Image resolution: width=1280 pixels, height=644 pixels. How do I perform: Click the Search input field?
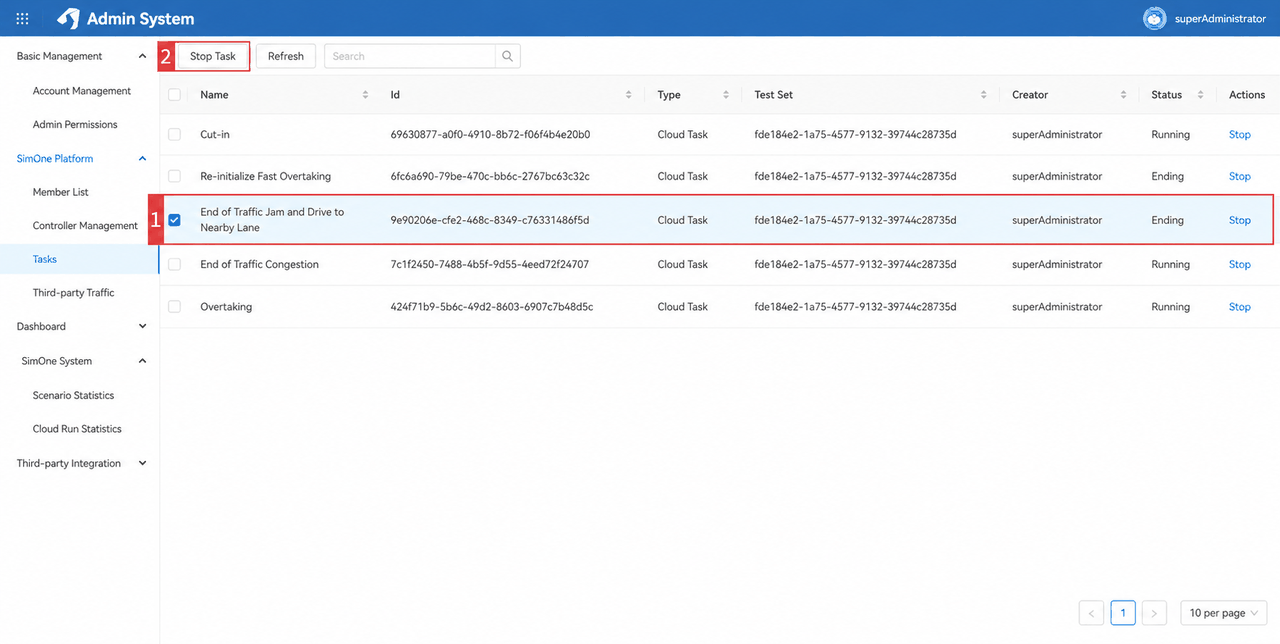[x=410, y=56]
